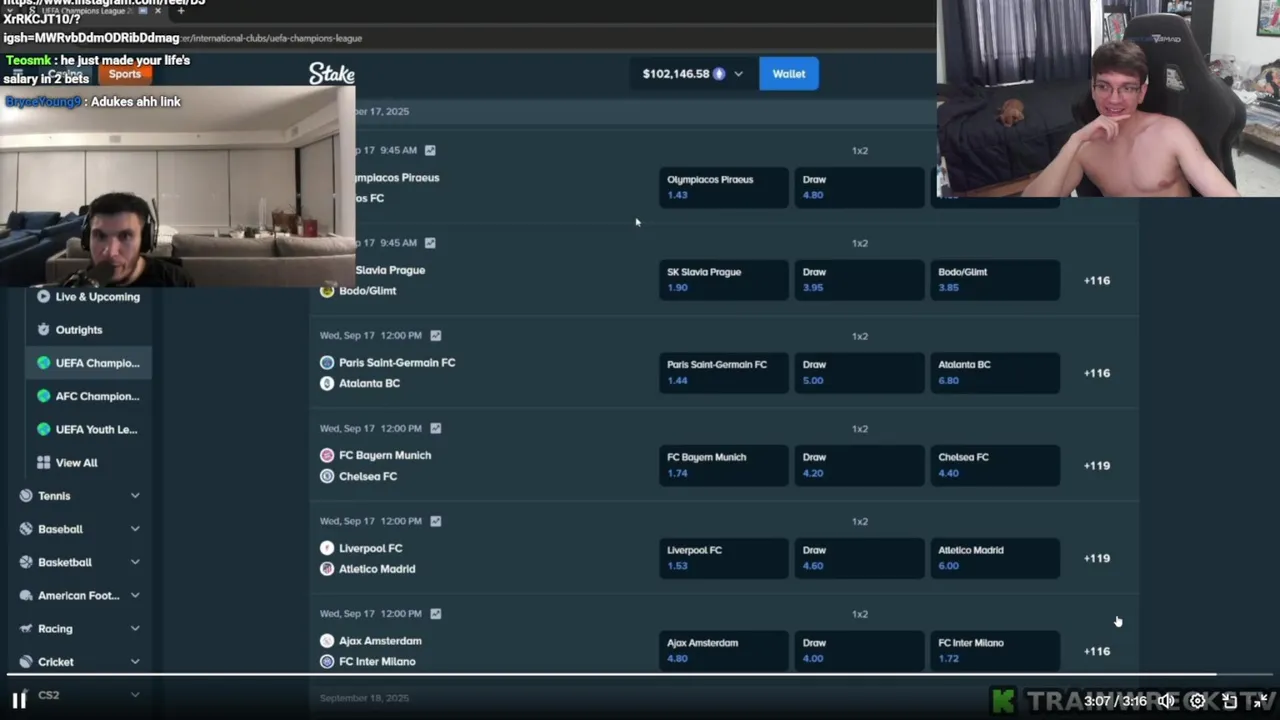The height and width of the screenshot is (720, 1280).
Task: Exit fullscreen using the shrink arrows icon
Action: pos(1261,701)
